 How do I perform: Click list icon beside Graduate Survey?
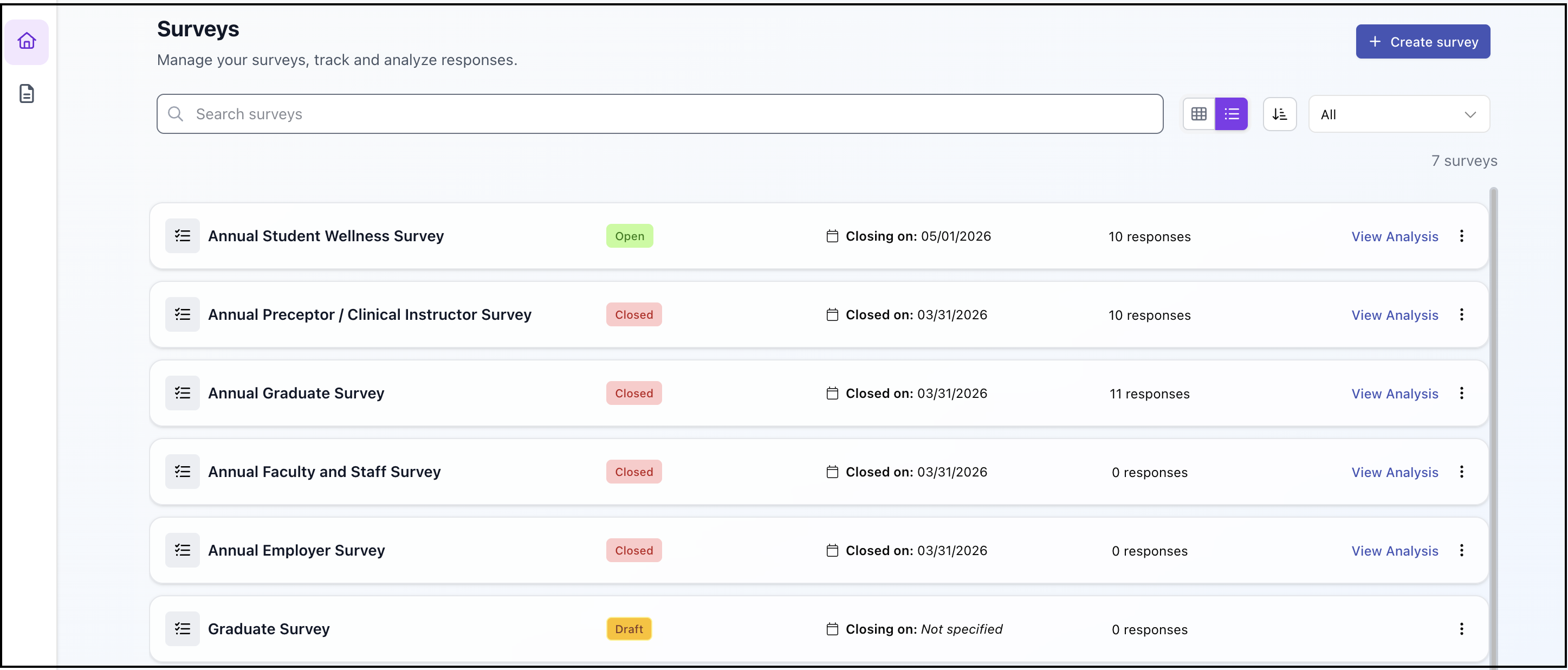[183, 629]
